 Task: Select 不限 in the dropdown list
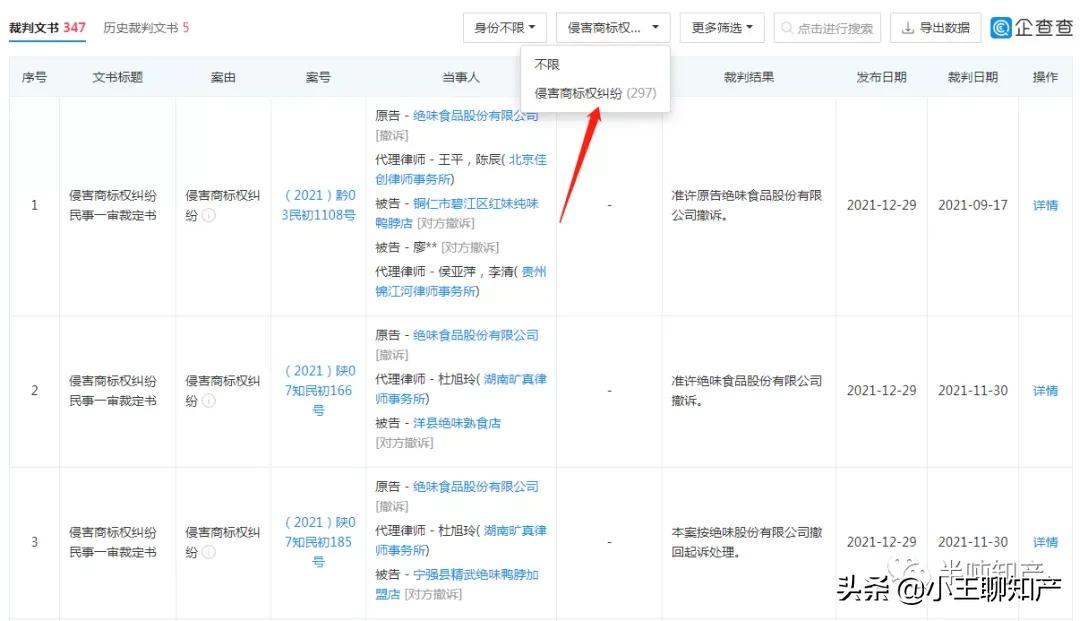(x=547, y=64)
